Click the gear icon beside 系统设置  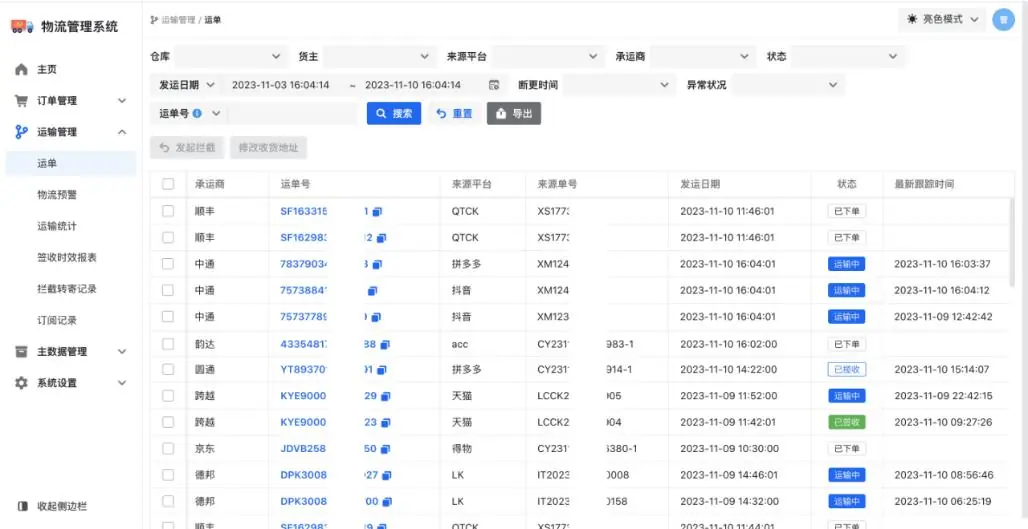pyautogui.click(x=22, y=383)
